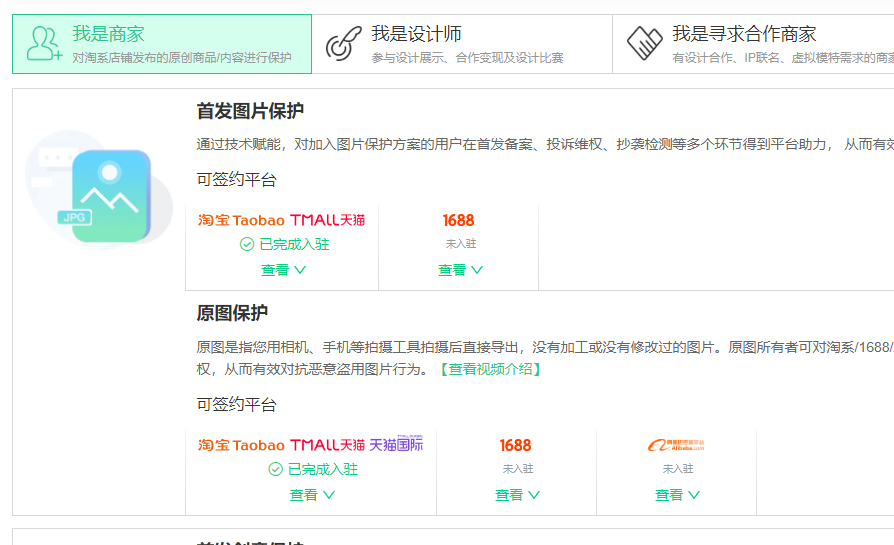
Task: Click 可签约平台 label under 原图保护
Action: tap(237, 405)
